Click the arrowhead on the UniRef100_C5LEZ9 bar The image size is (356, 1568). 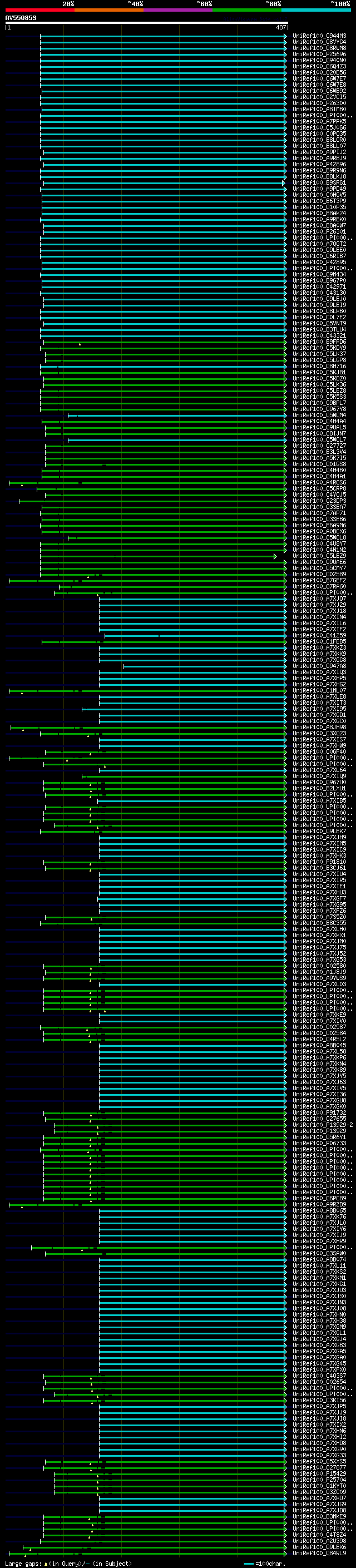275,556
